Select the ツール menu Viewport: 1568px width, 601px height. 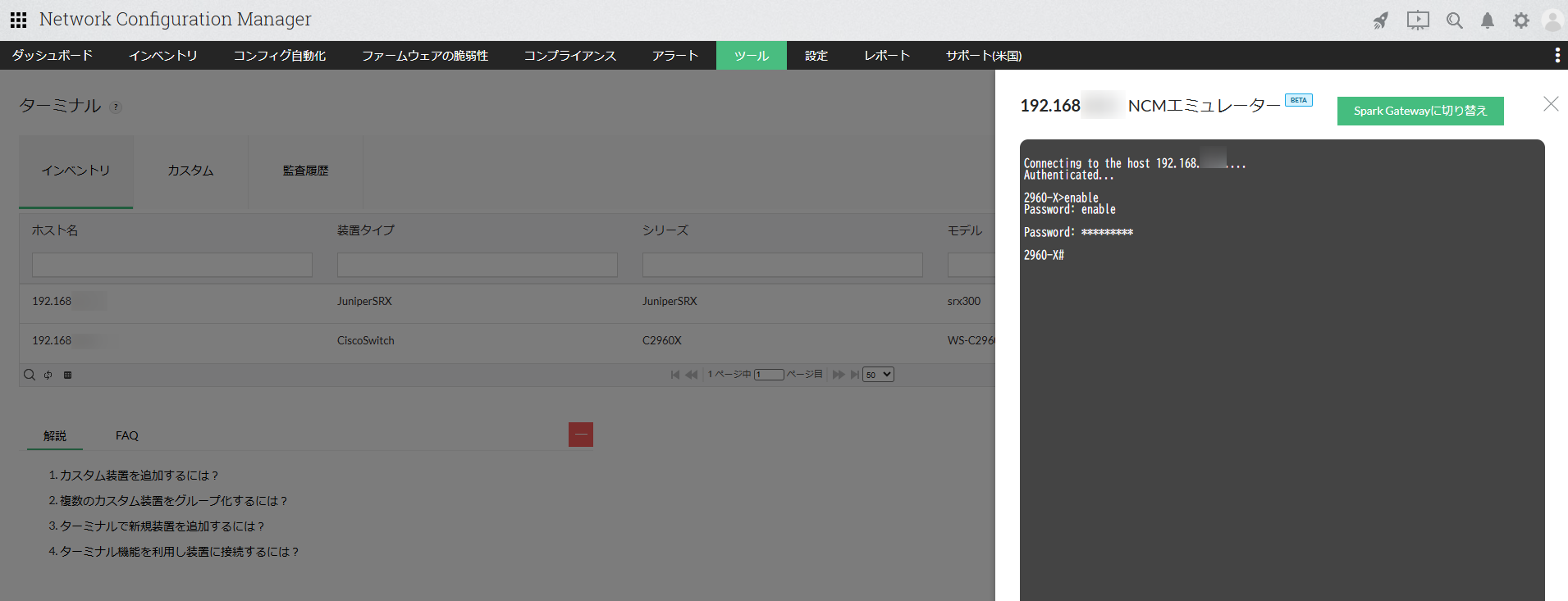click(x=752, y=55)
